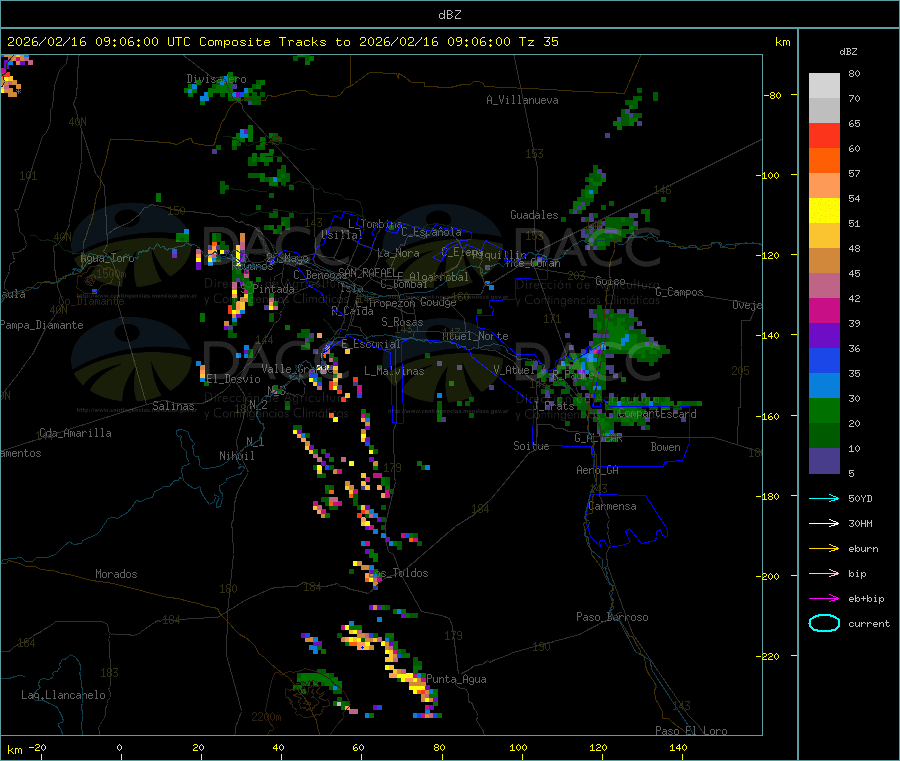Image resolution: width=900 pixels, height=761 pixels.
Task: Click the 'Divisadero' map label
Action: [x=216, y=79]
